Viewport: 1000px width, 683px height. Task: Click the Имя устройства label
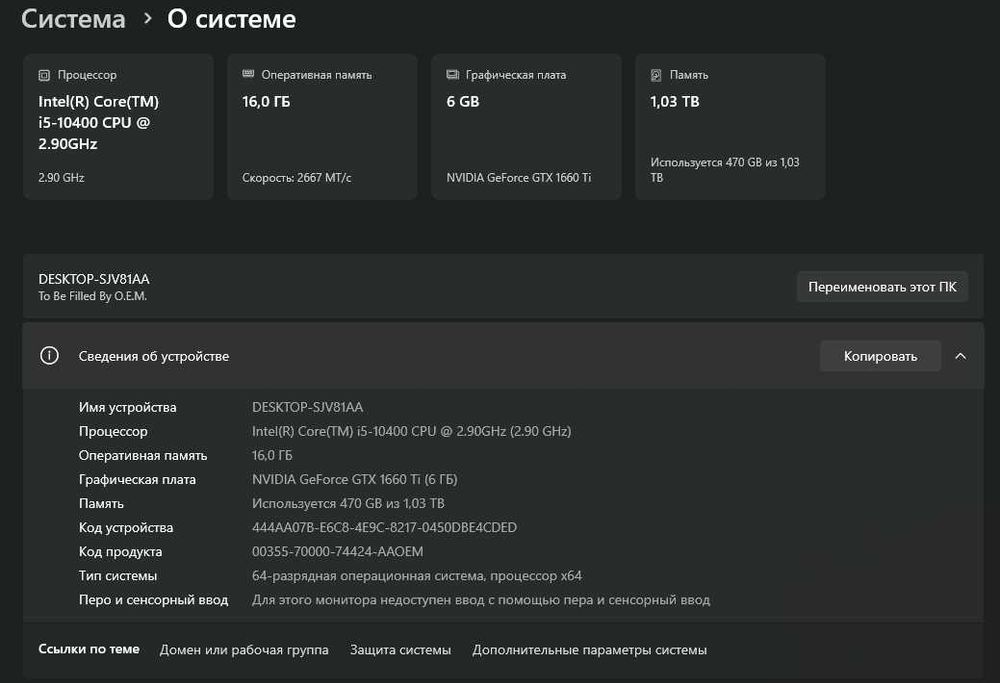128,407
